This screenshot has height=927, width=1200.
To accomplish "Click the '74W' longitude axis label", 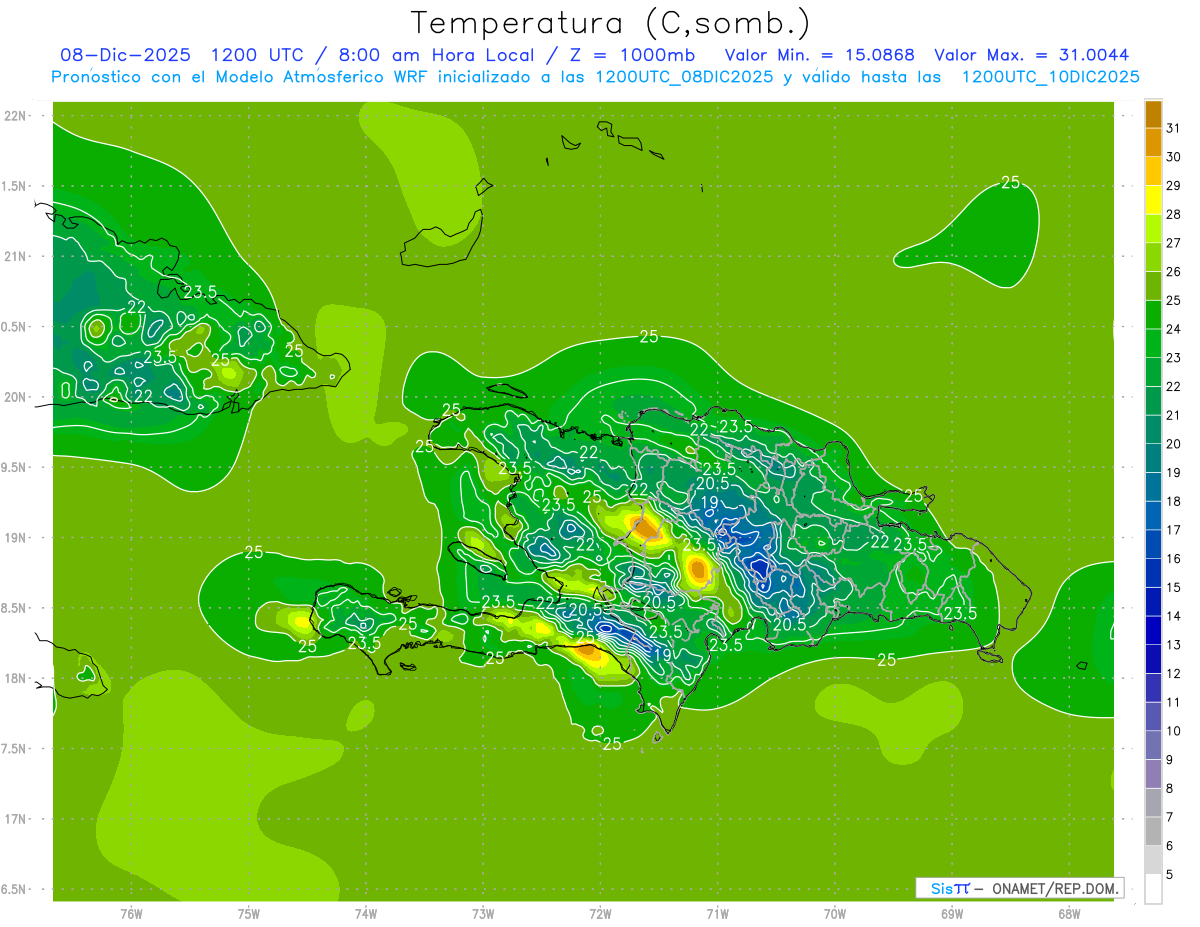I will (x=366, y=913).
